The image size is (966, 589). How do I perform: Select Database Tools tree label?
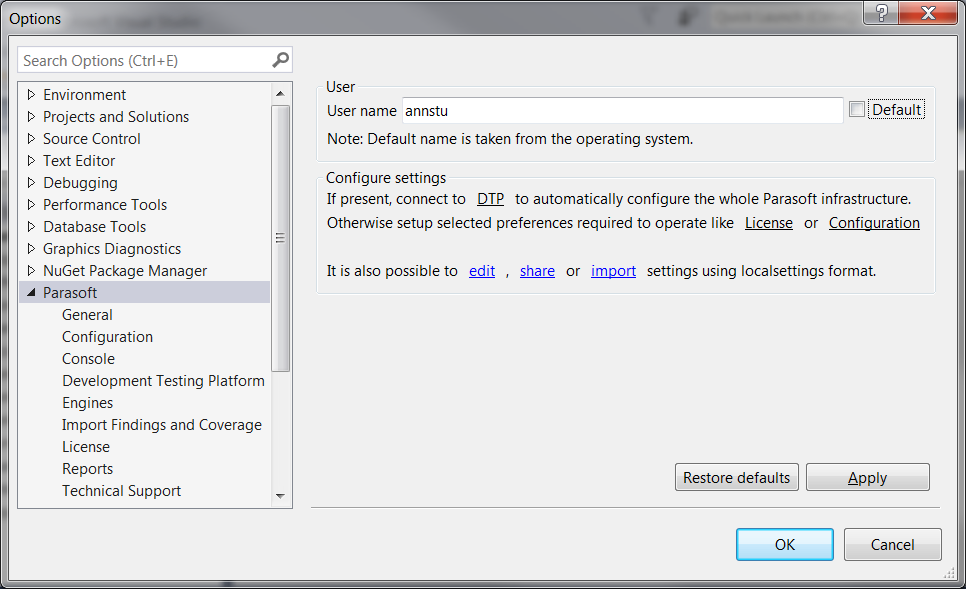tap(94, 227)
